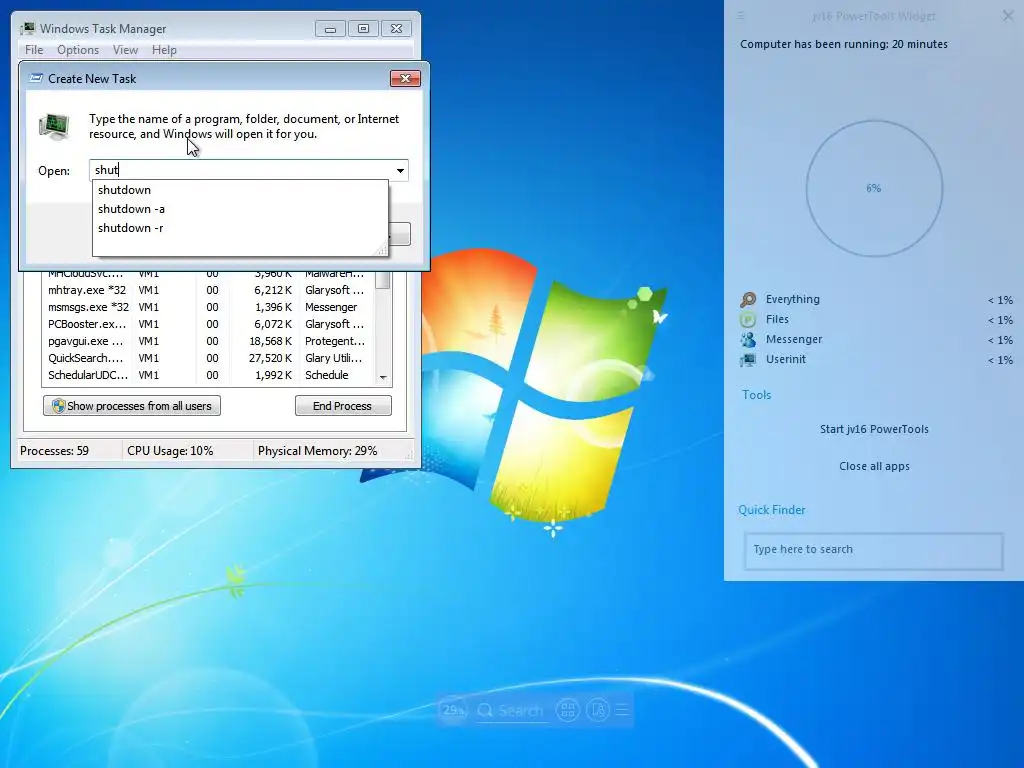
Task: Open the four-squares apps icon in dock
Action: pyautogui.click(x=568, y=710)
